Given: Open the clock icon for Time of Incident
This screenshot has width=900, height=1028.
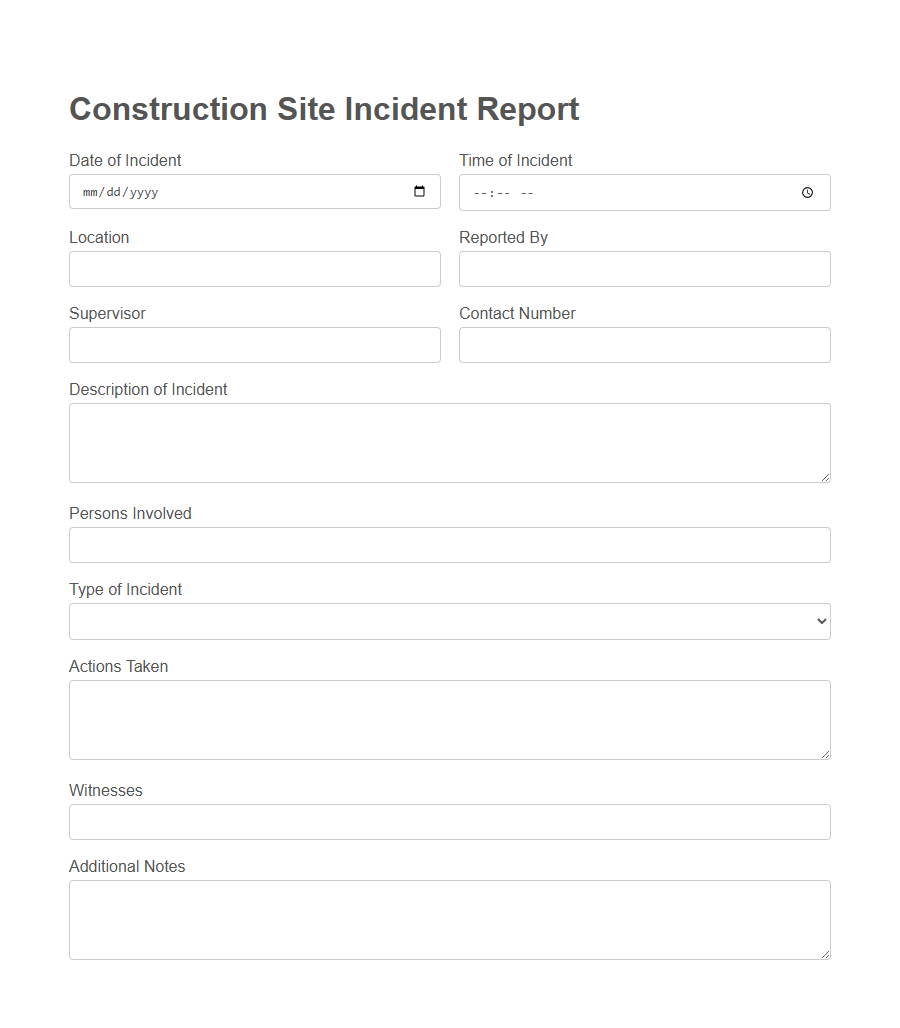Looking at the screenshot, I should pos(807,192).
